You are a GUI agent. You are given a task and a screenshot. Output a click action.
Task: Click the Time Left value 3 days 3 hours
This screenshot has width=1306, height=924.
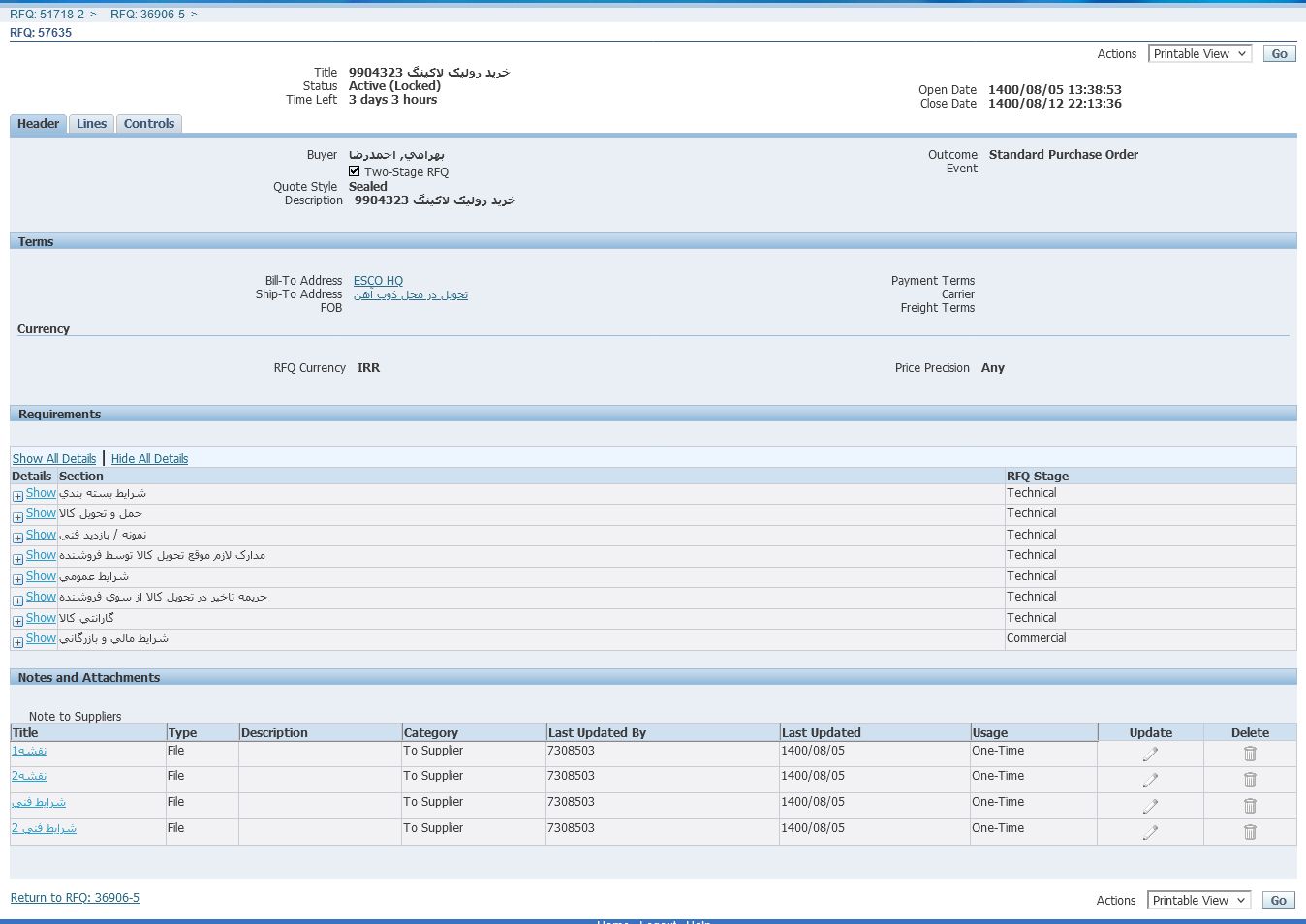[x=392, y=100]
